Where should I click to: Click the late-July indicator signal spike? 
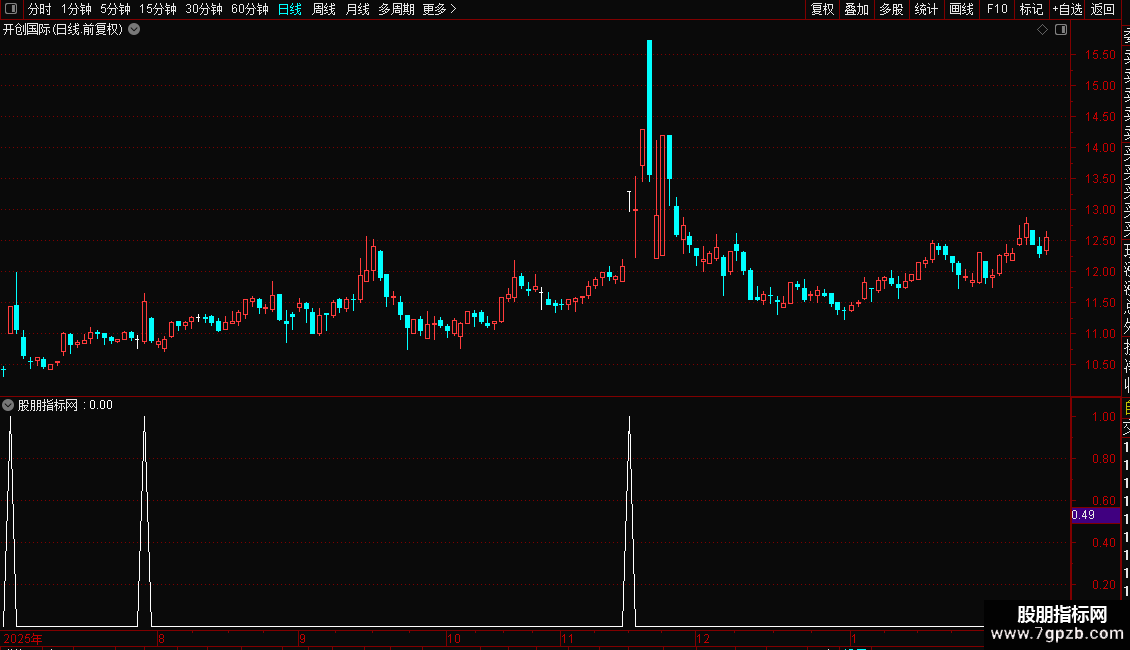[144, 520]
